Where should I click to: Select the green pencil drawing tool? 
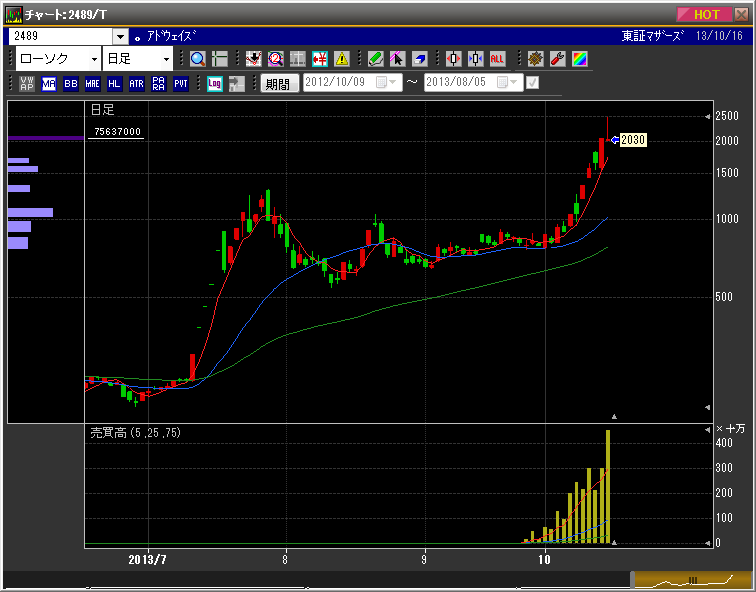(376, 59)
